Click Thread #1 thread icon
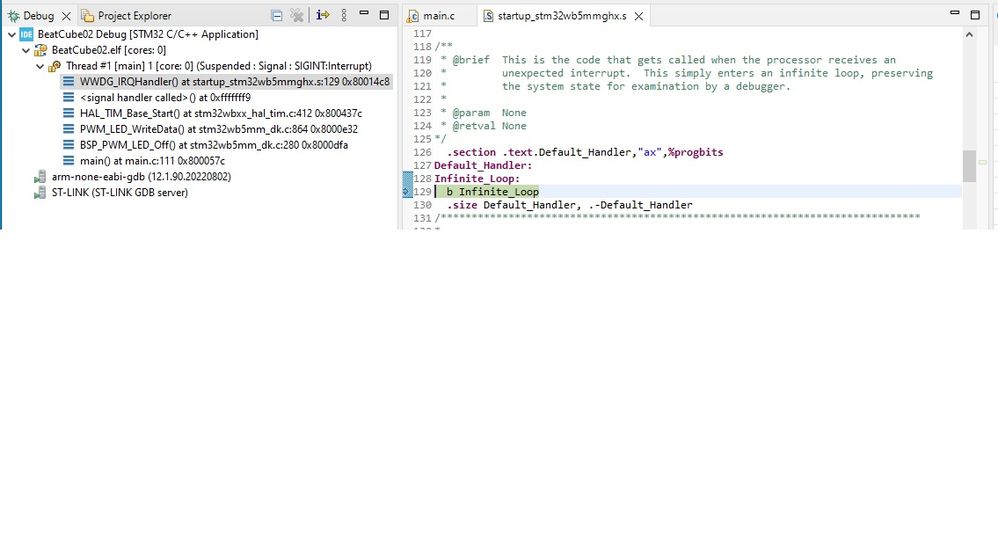998x540 pixels. click(x=55, y=66)
